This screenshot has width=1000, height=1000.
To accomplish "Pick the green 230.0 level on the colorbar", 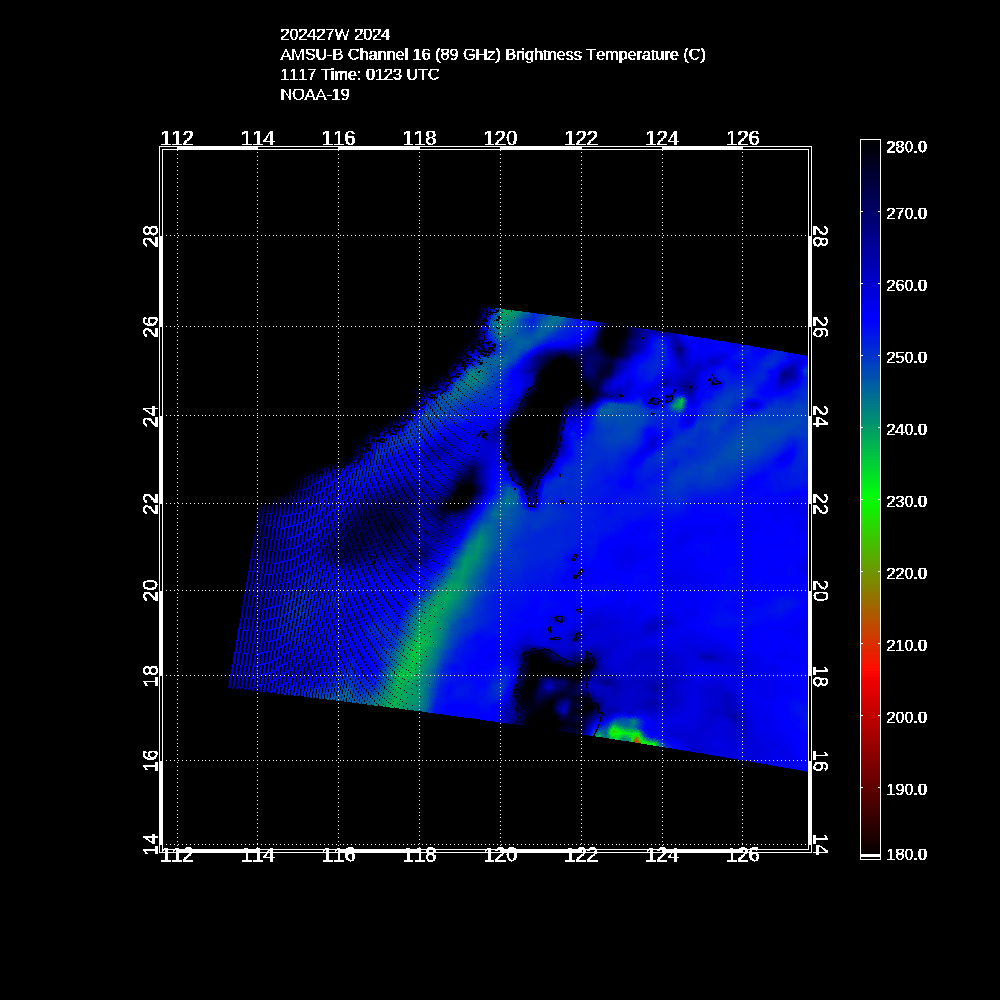I will (x=870, y=501).
